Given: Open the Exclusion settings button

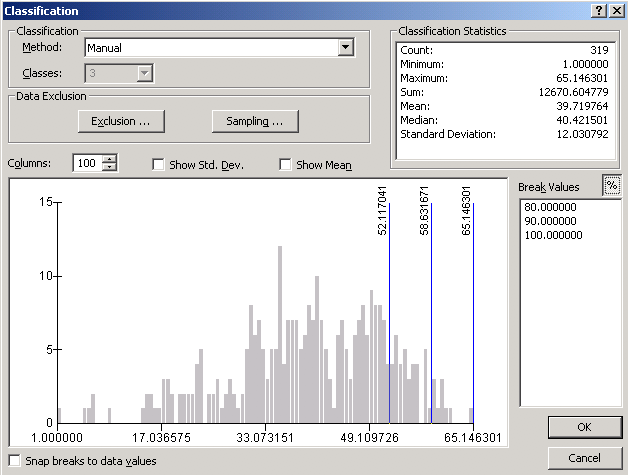Looking at the screenshot, I should 120,121.
